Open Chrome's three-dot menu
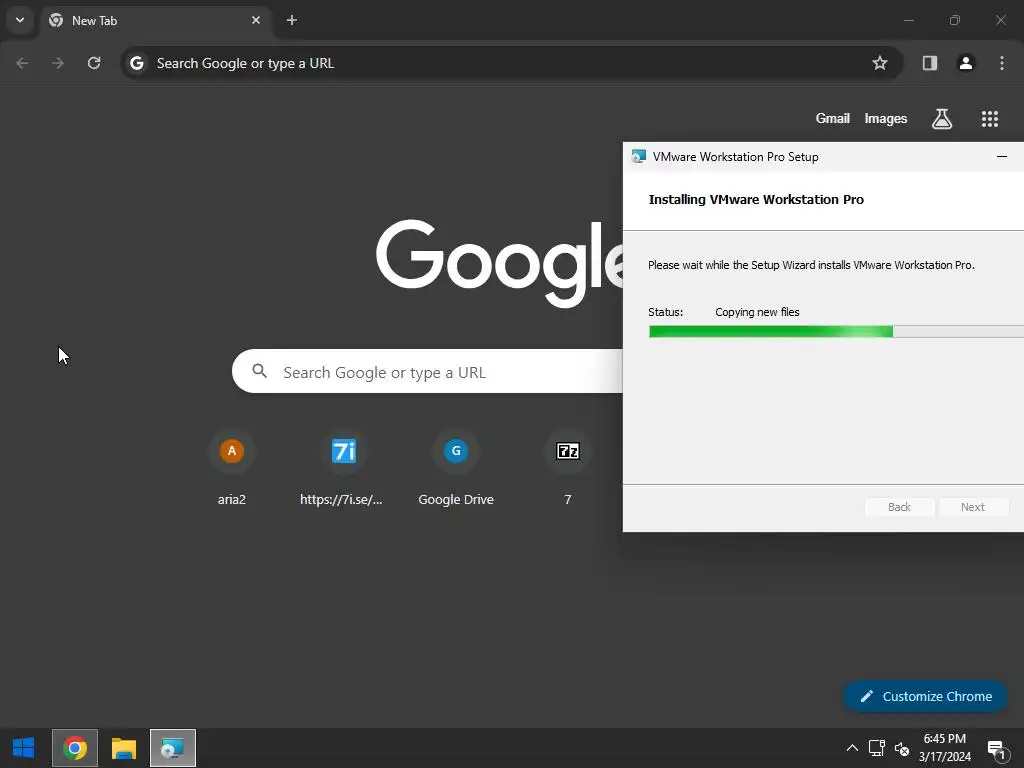This screenshot has width=1024, height=768. coord(1002,63)
